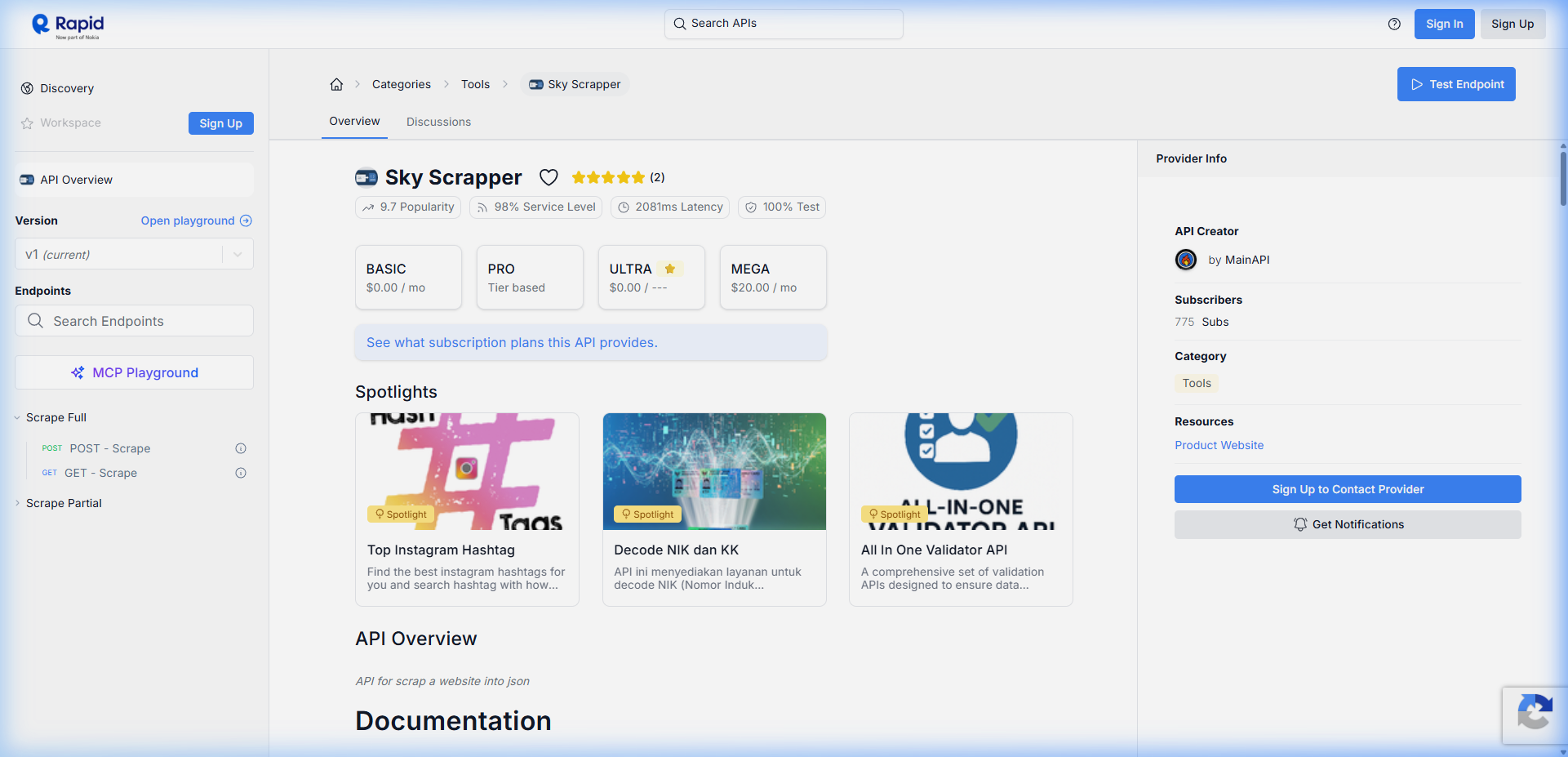Click Sky Scrapper breadcrumb chip
The width and height of the screenshot is (1568, 757).
click(575, 84)
